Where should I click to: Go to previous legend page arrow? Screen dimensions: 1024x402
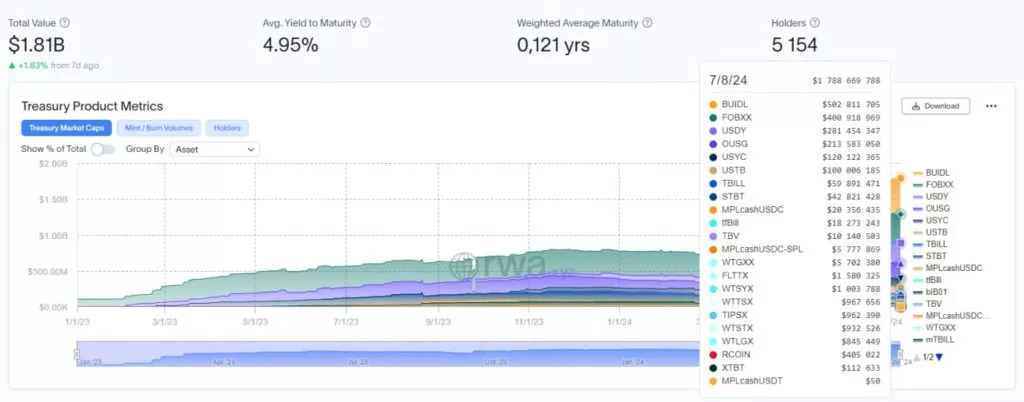point(917,358)
